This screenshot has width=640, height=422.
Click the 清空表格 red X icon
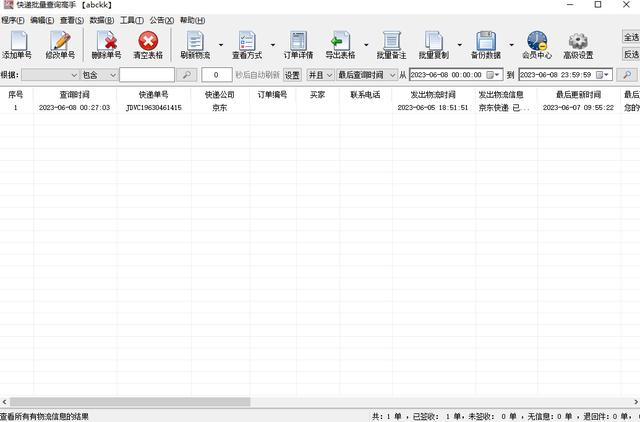coord(148,44)
